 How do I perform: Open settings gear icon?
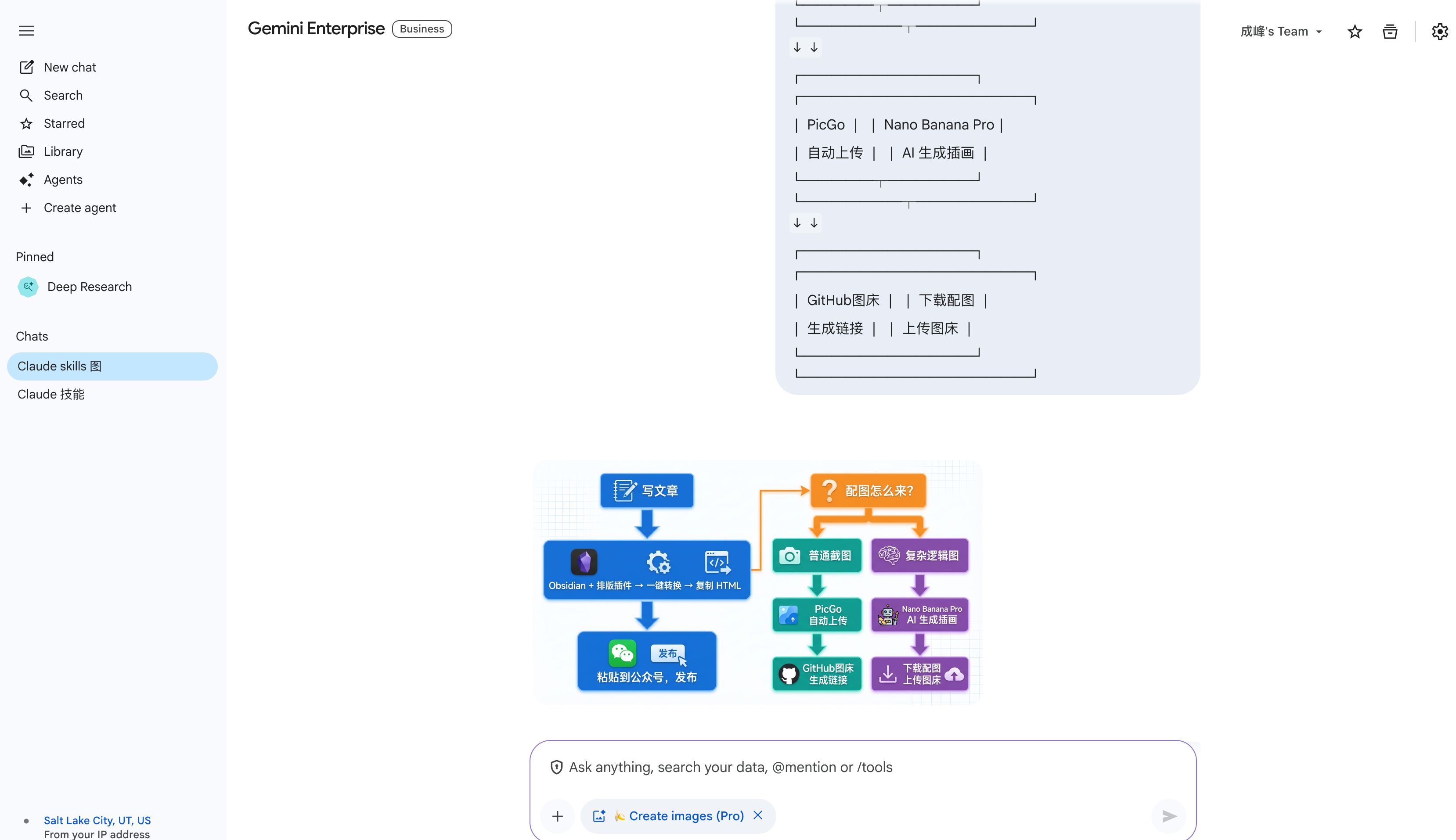(1439, 31)
